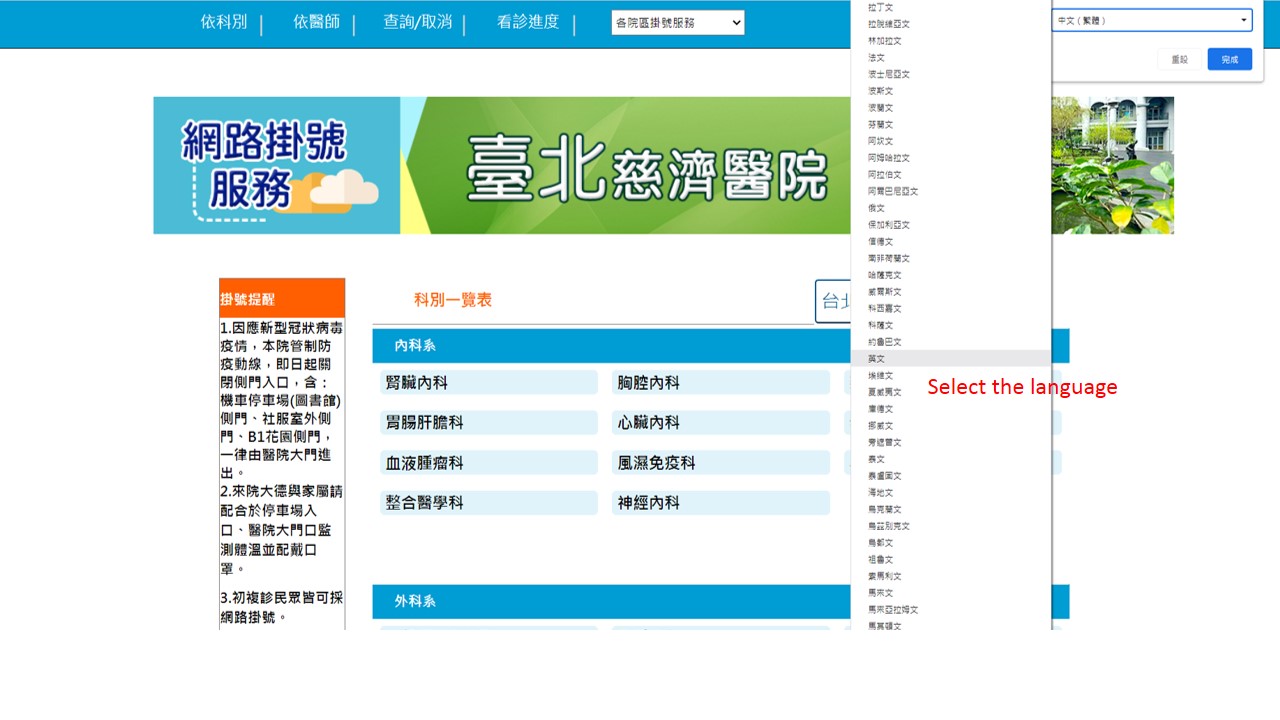
Task: Open the 胃腸肝膽科 department link
Action: point(489,423)
